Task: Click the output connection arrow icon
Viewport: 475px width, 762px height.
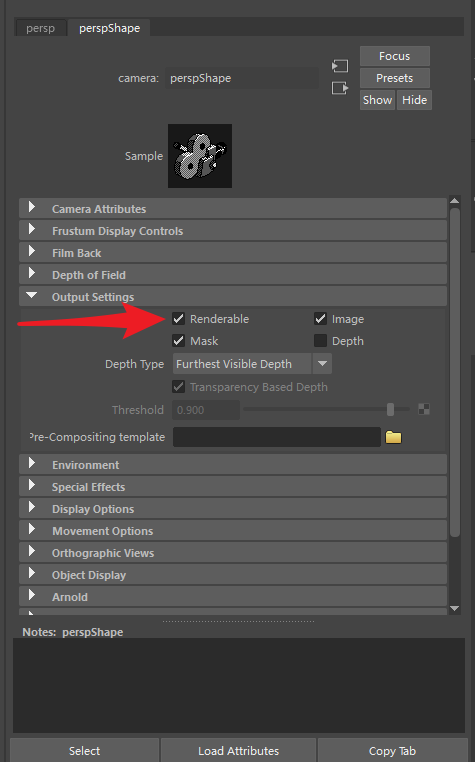Action: point(340,88)
